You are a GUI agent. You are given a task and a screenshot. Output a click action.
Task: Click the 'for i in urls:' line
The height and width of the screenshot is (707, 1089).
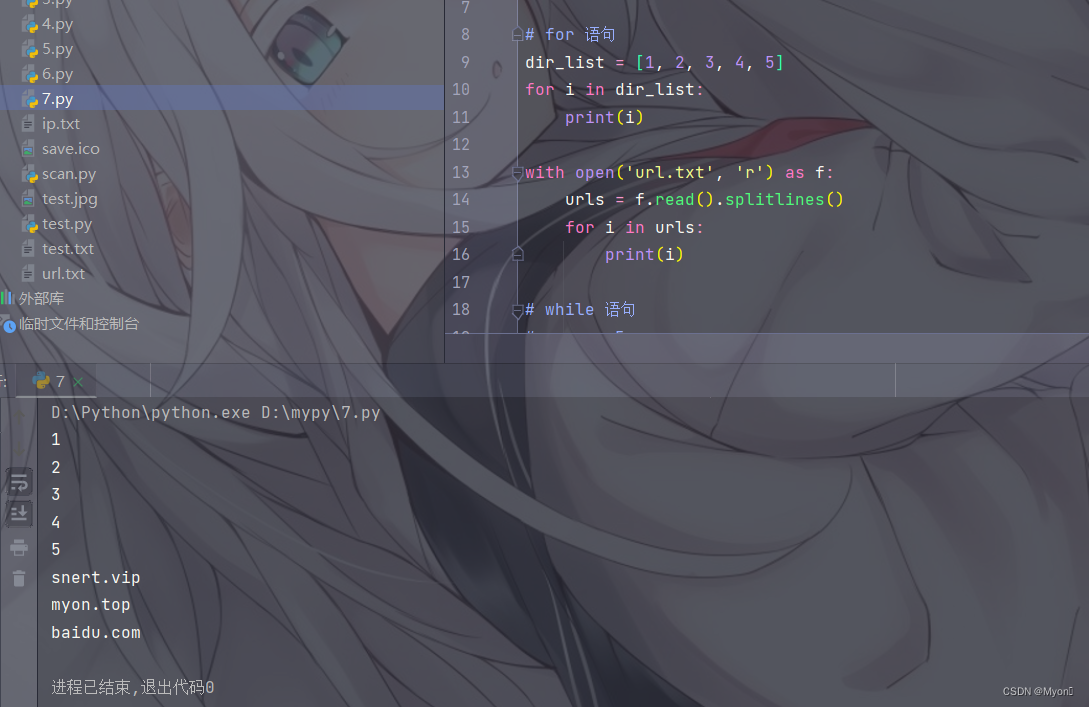point(634,227)
